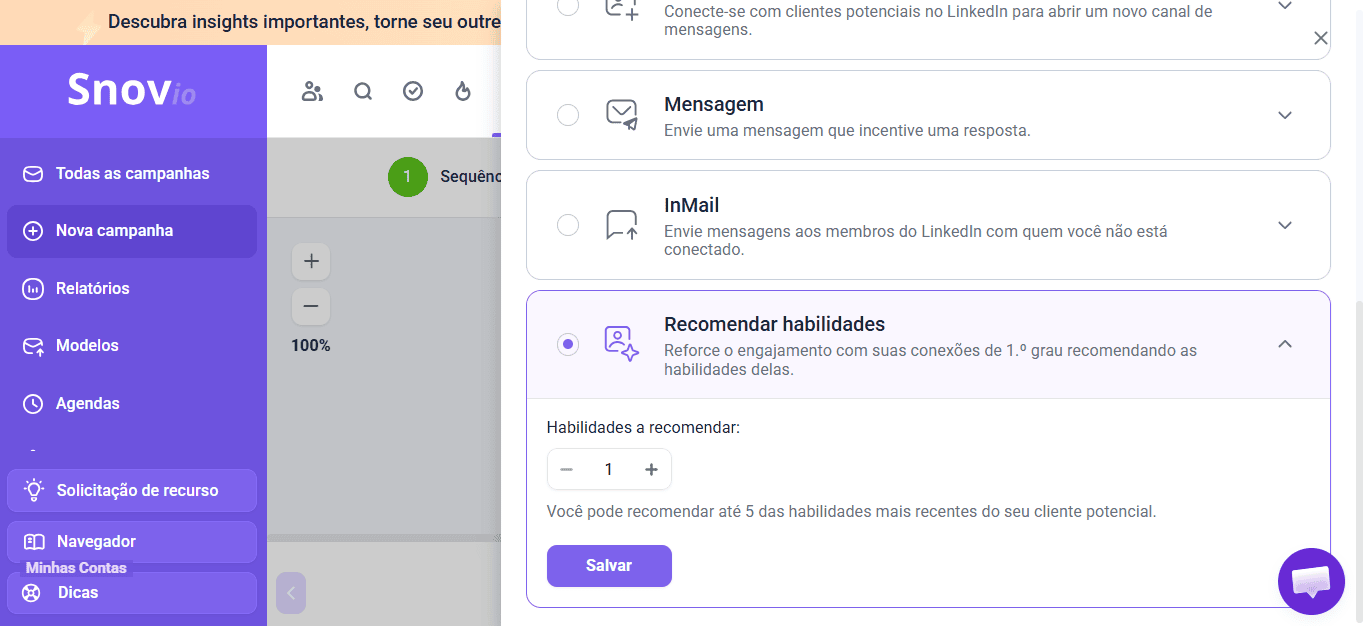The width and height of the screenshot is (1363, 626).
Task: Open the live chat bubble widget
Action: coord(1311,581)
